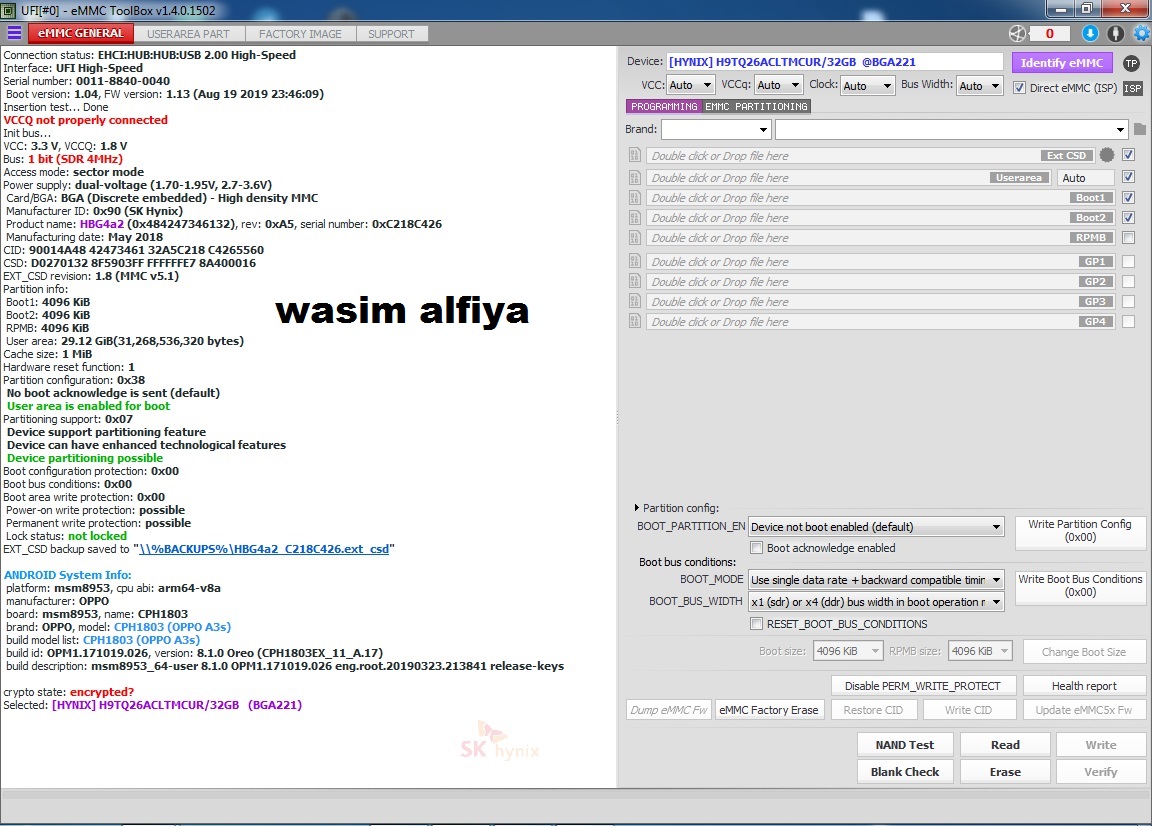Click the eMMC ToolBox title bar app icon
Screen dimensions: 1156x826
(9, 10)
